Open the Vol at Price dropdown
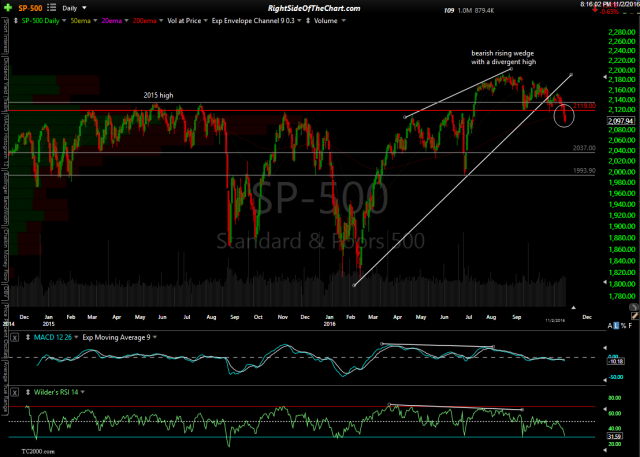 coord(205,20)
